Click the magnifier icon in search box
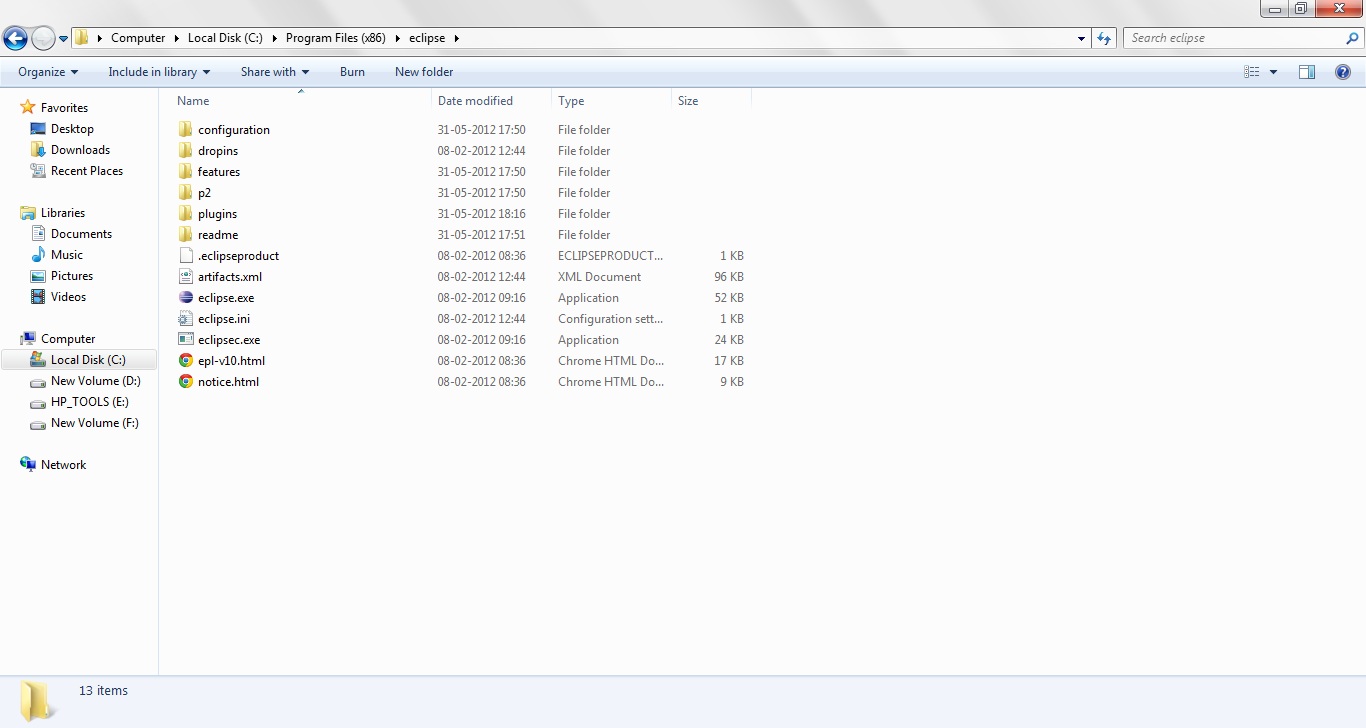The image size is (1366, 728). click(1353, 38)
